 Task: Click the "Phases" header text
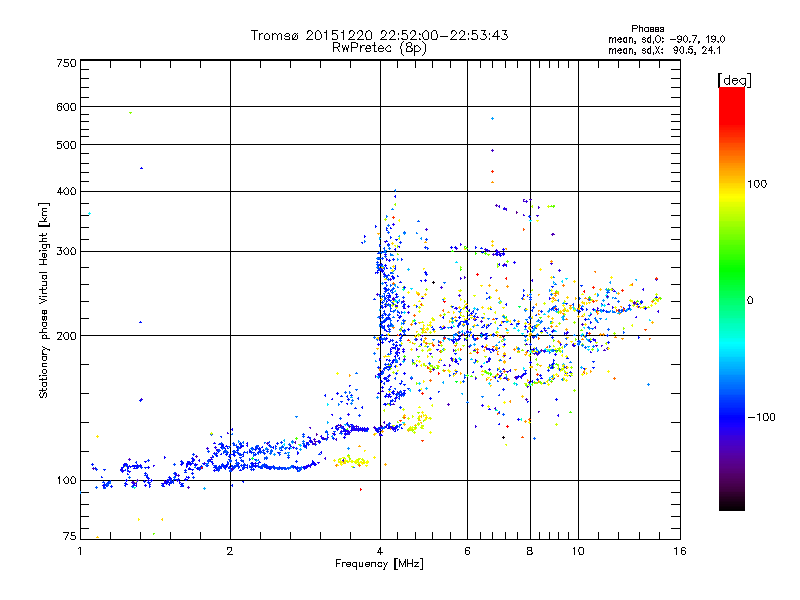[x=647, y=29]
